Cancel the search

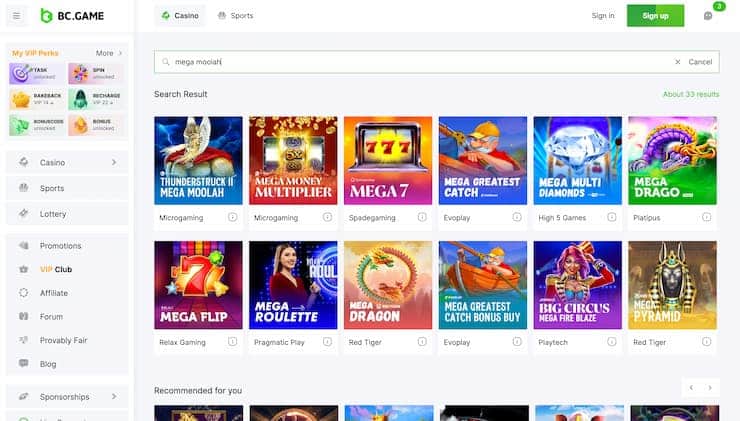pyautogui.click(x=700, y=62)
